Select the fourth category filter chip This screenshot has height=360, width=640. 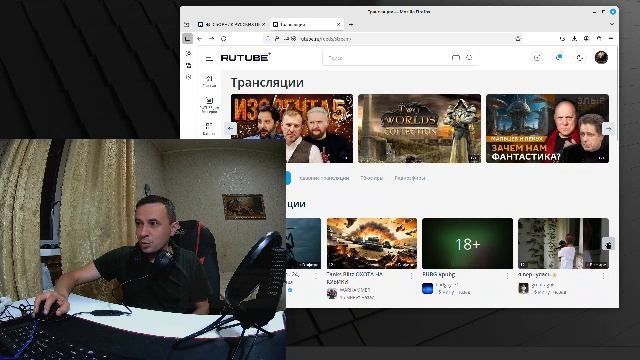pos(410,178)
